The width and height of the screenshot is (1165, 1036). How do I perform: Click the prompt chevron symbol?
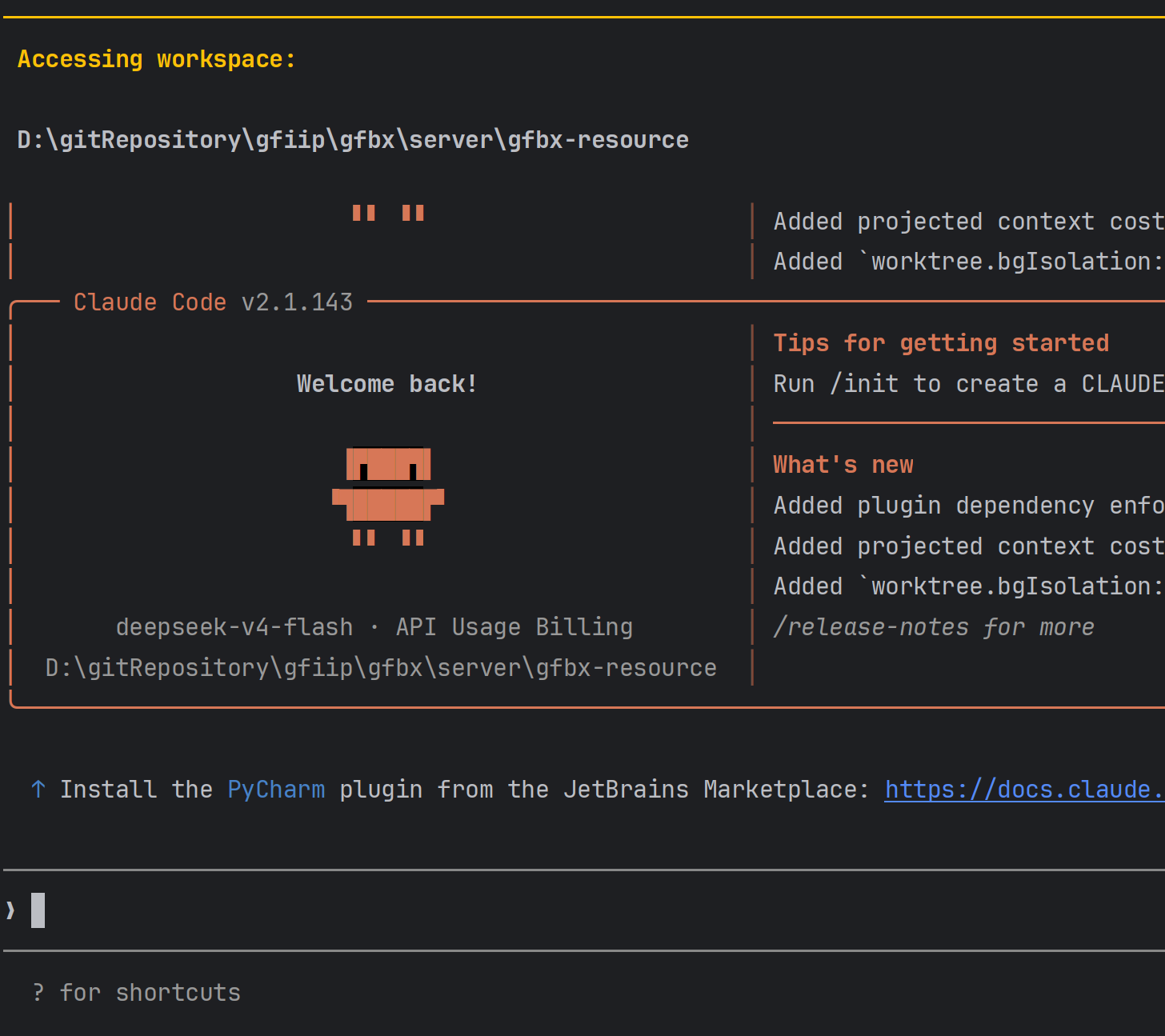[10, 910]
